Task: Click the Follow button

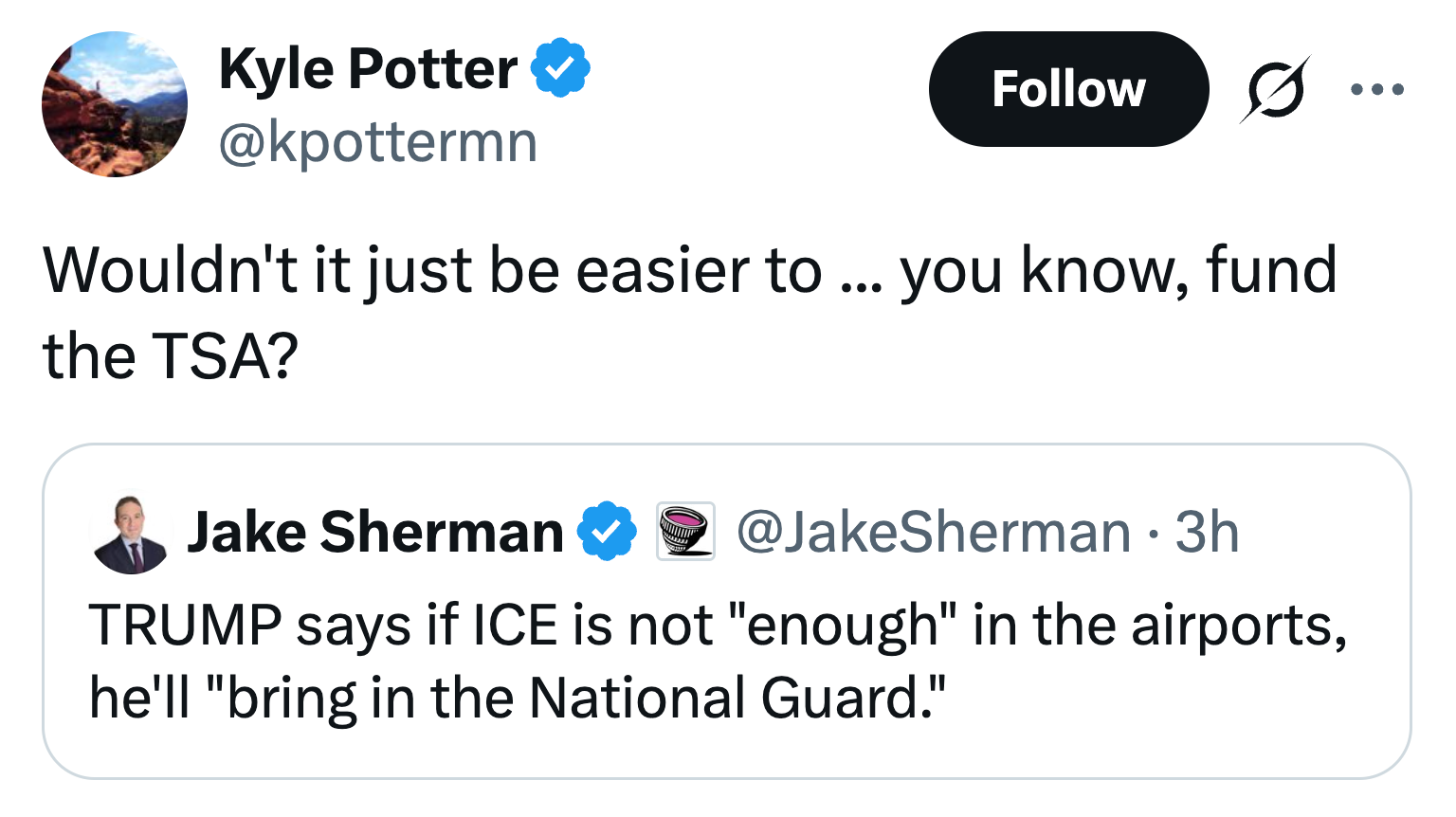Action: click(1068, 89)
